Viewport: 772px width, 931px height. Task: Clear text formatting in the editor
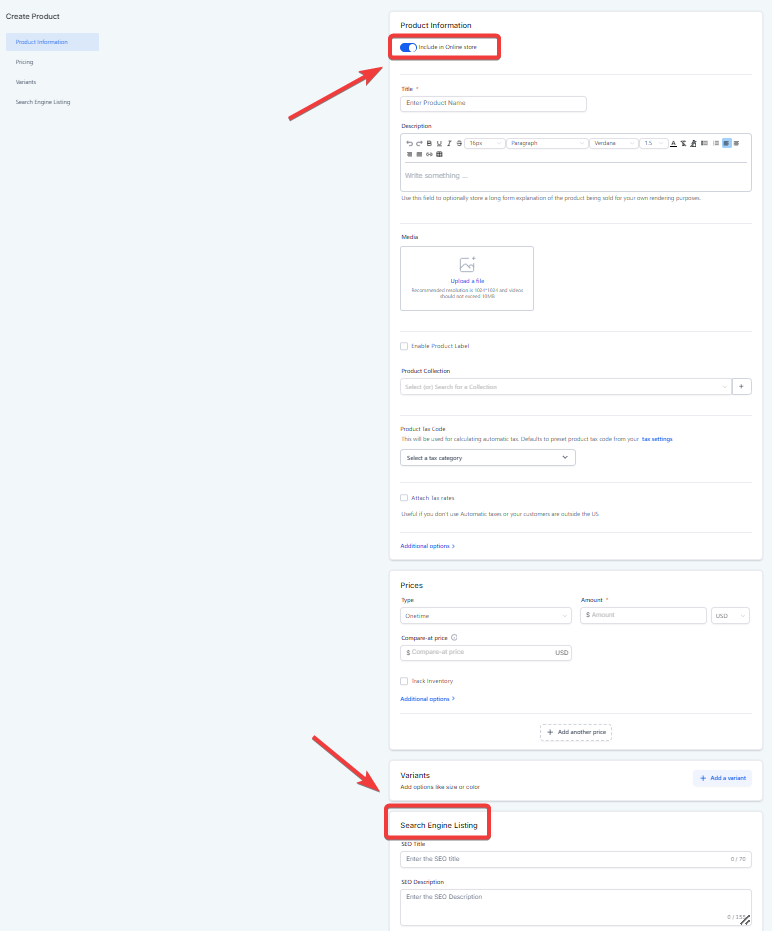tap(684, 143)
